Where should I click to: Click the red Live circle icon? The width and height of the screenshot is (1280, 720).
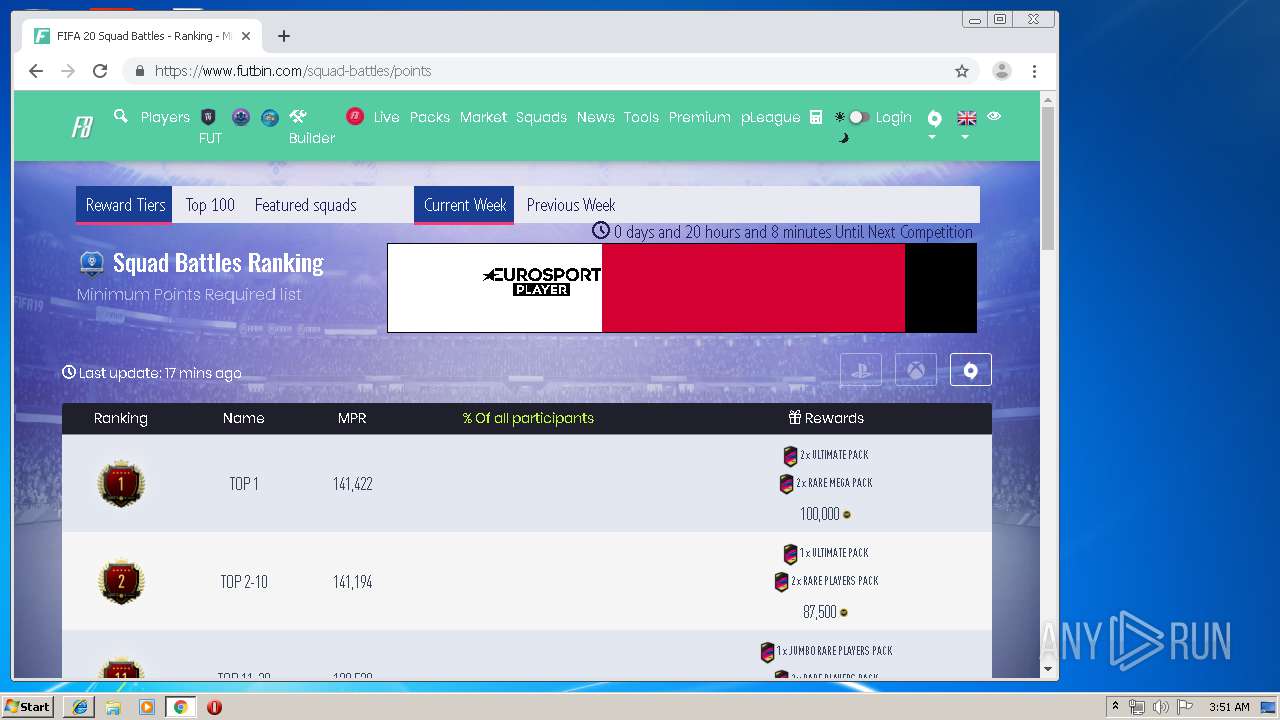pyautogui.click(x=355, y=116)
